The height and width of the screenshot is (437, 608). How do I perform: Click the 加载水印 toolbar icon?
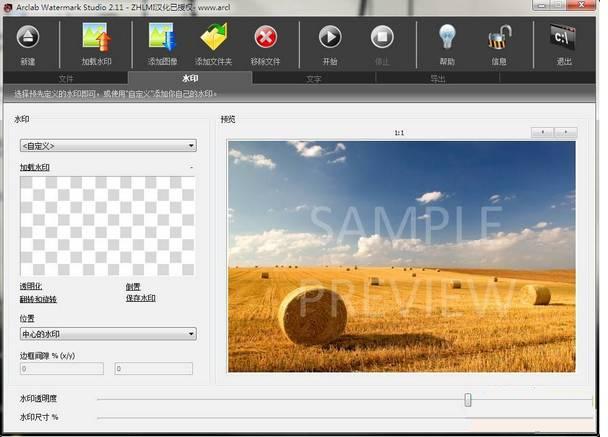point(97,37)
